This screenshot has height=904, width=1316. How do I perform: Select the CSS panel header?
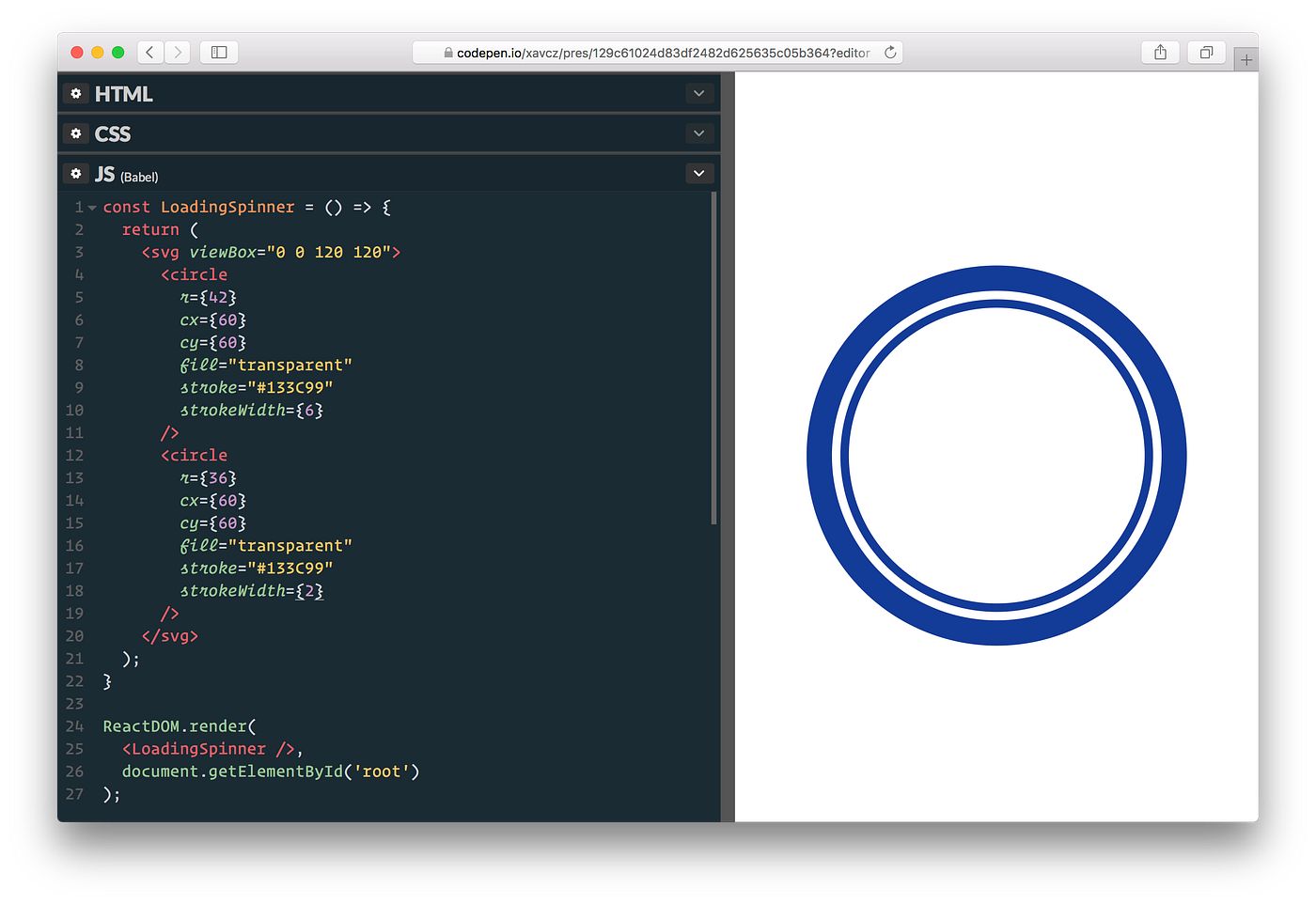pos(113,133)
